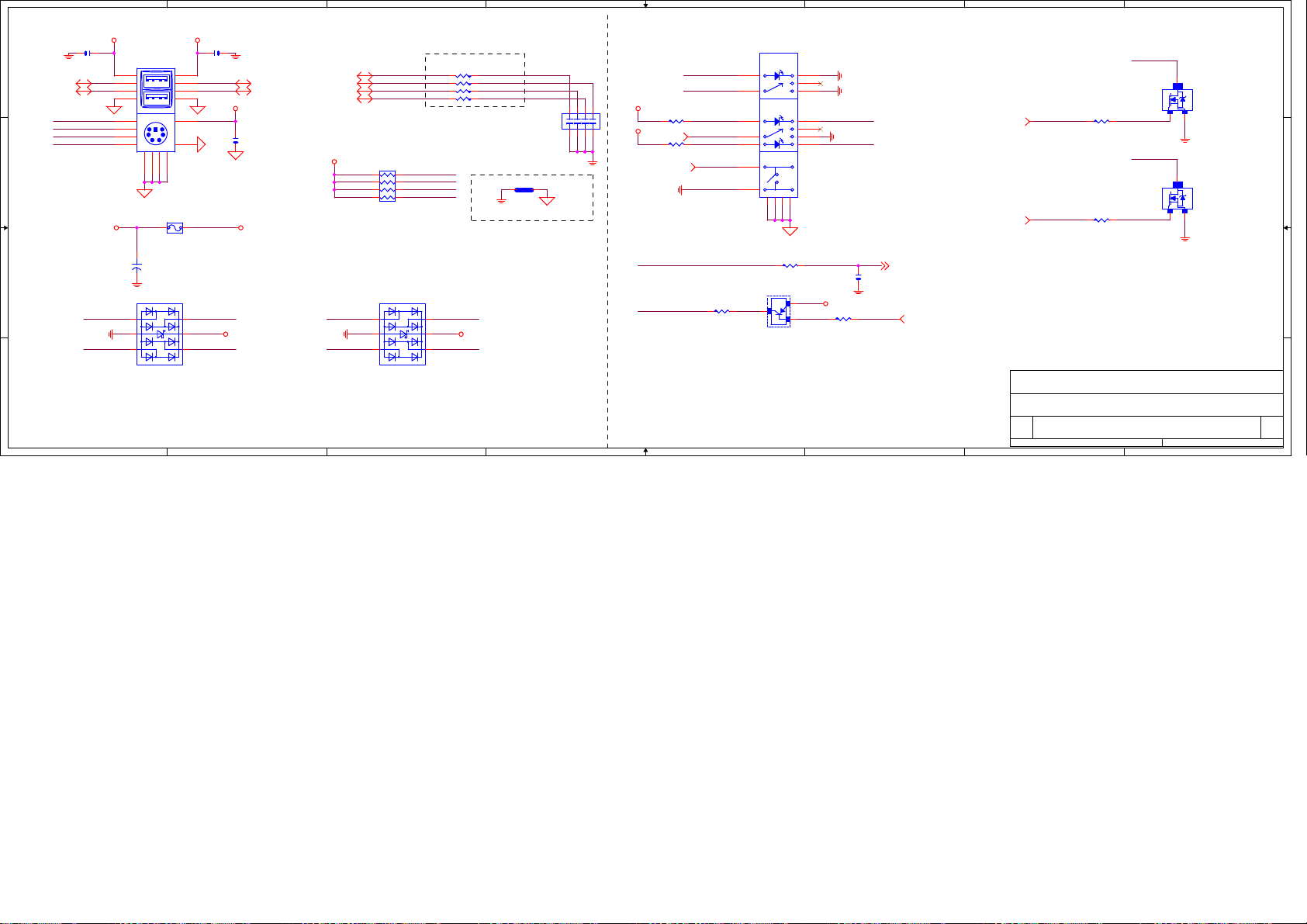Pick the left-hand diode array component
This screenshot has height=924, width=1307.
(160, 334)
